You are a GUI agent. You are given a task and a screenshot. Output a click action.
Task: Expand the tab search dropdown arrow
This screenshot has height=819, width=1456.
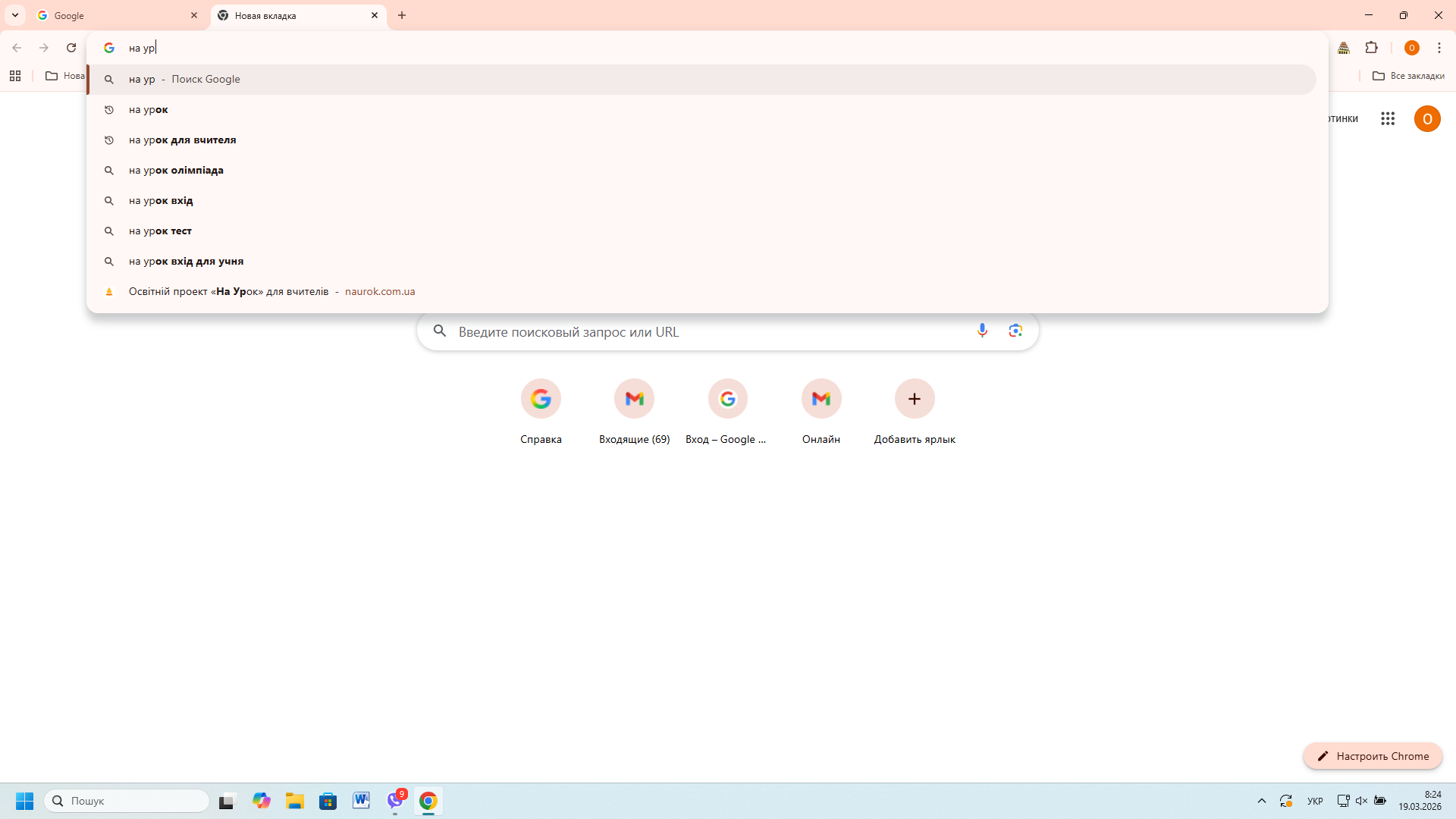[15, 15]
